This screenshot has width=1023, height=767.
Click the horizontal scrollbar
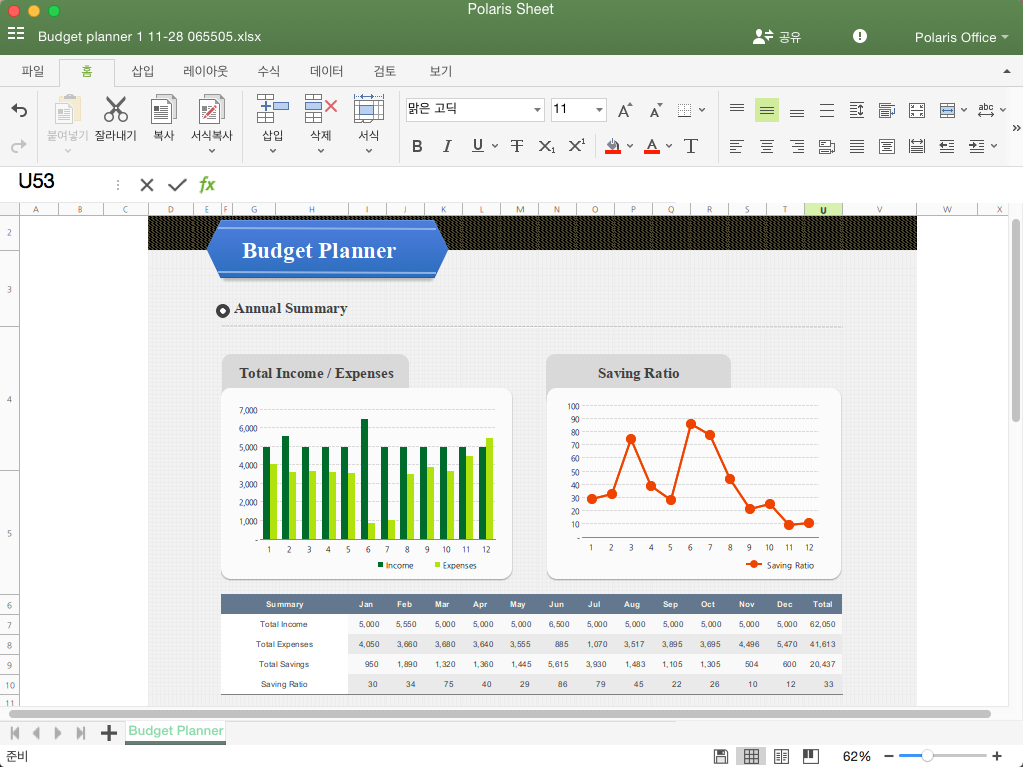500,714
